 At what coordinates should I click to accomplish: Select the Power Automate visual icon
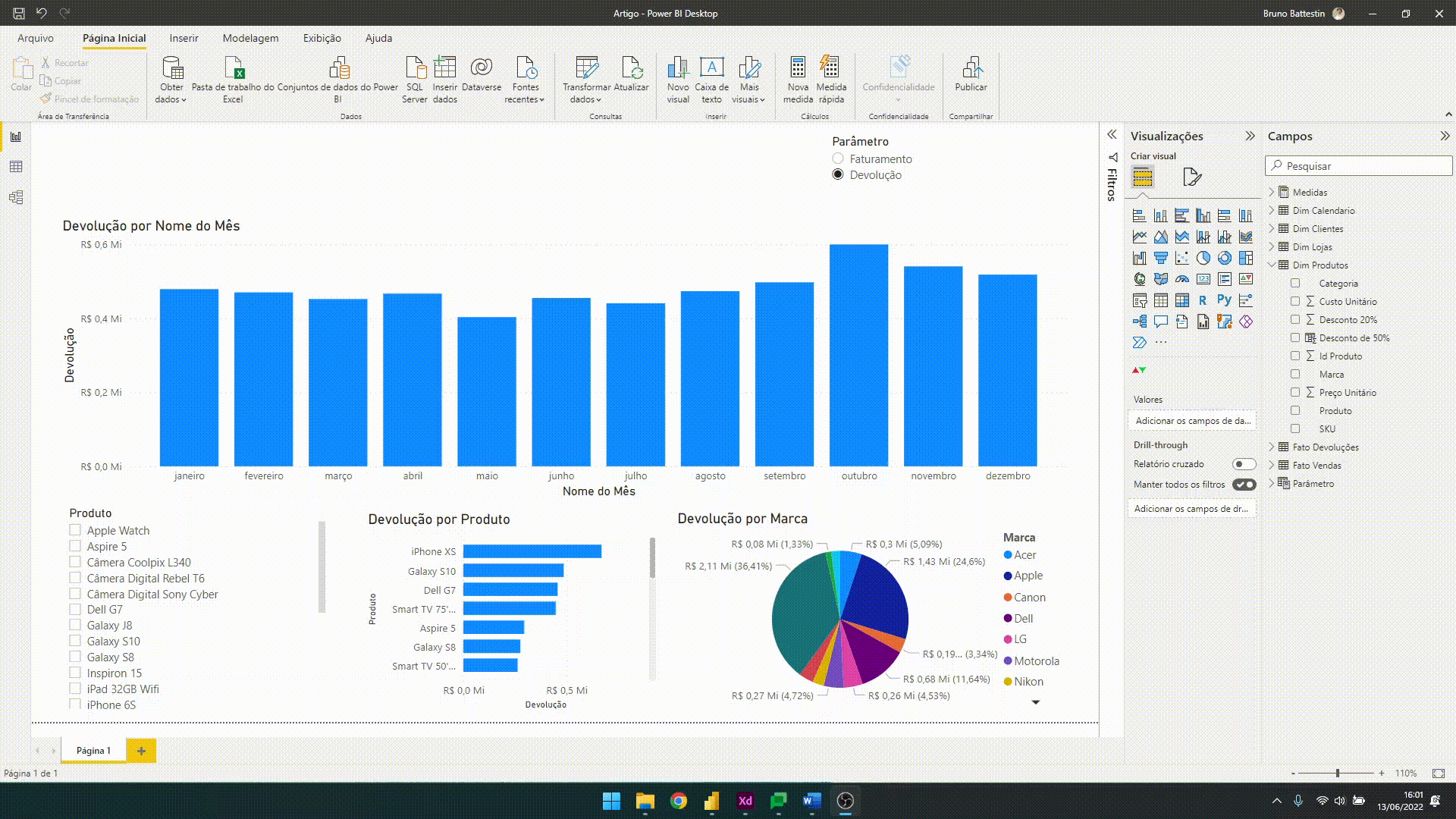[1140, 343]
